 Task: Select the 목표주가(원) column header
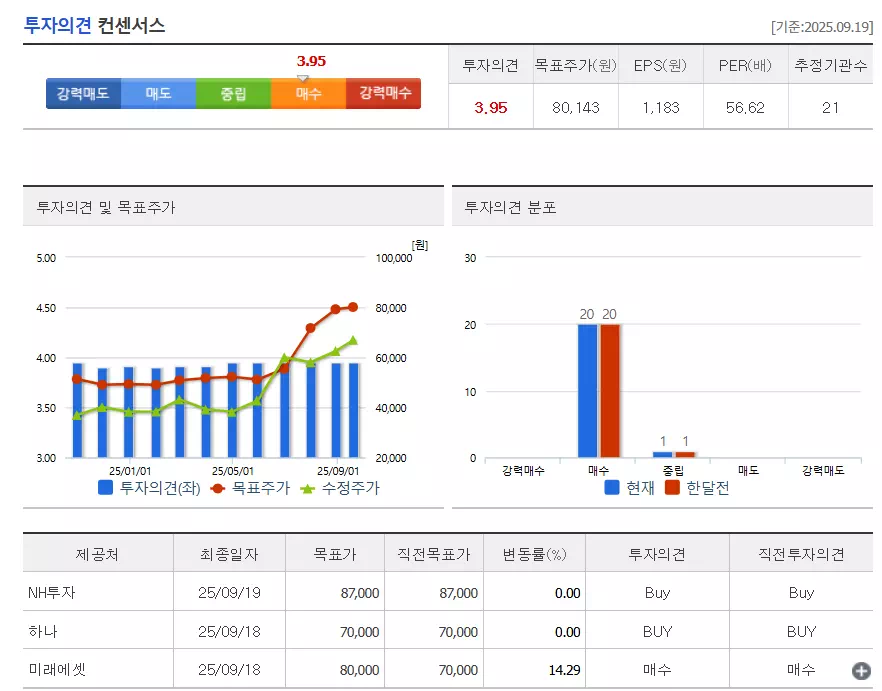577,65
